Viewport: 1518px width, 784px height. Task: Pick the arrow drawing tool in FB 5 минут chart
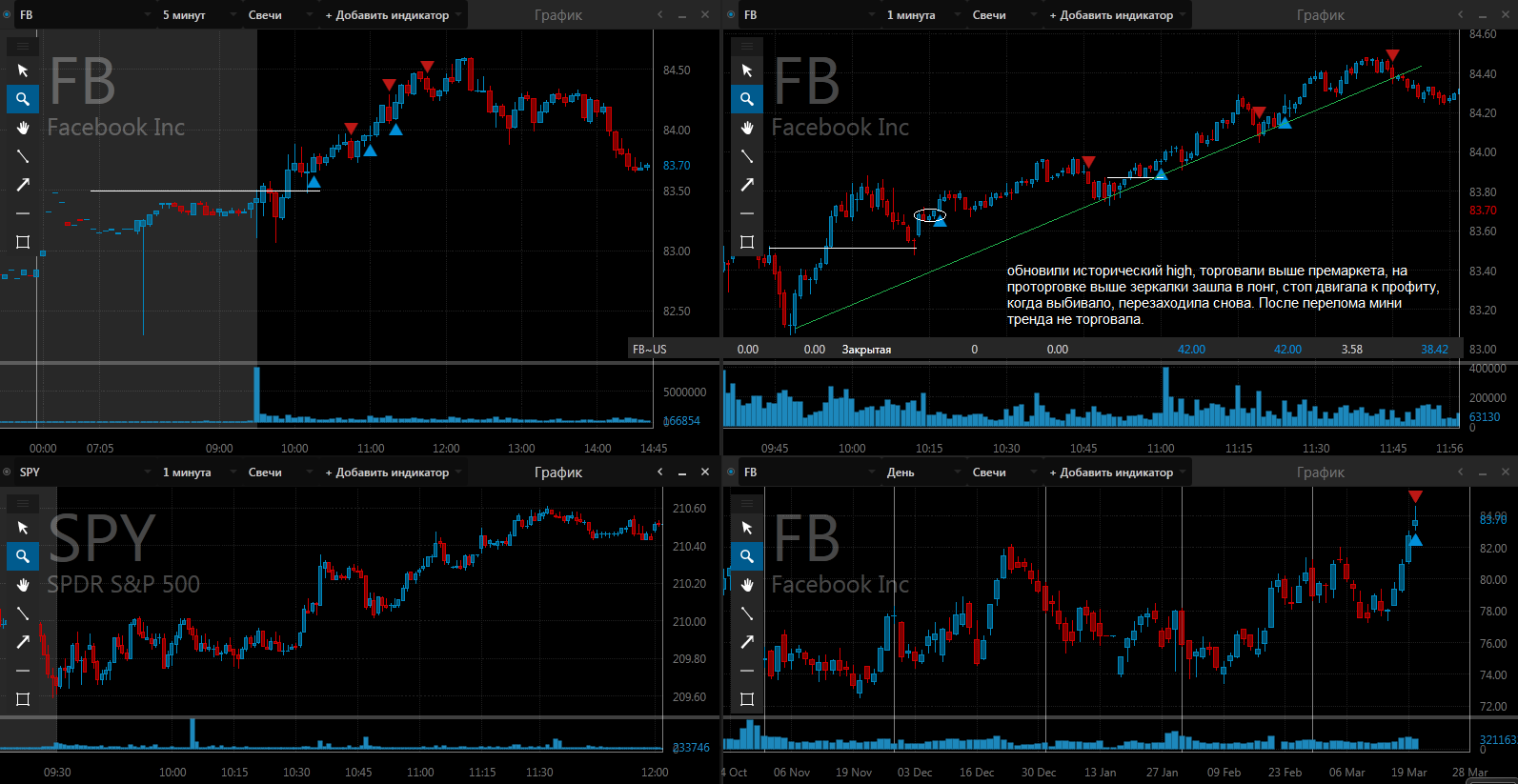(23, 185)
